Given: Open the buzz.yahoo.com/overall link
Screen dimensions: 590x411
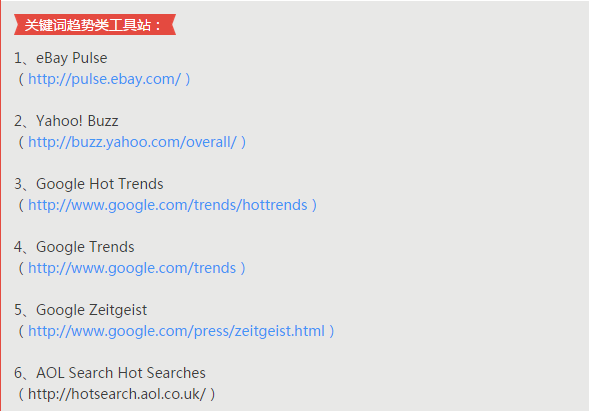Looking at the screenshot, I should (132, 142).
